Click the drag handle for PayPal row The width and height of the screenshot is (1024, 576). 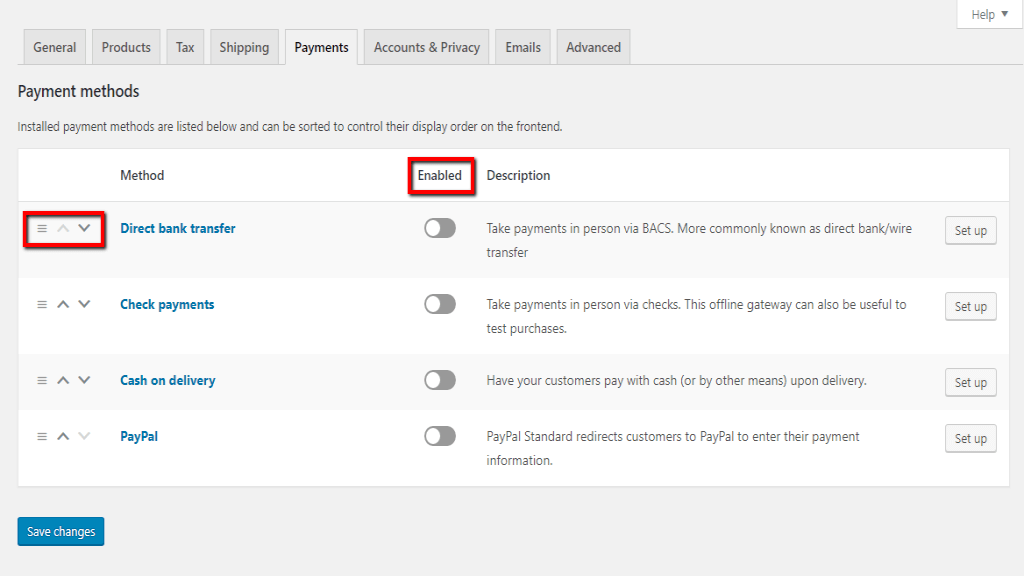[42, 436]
